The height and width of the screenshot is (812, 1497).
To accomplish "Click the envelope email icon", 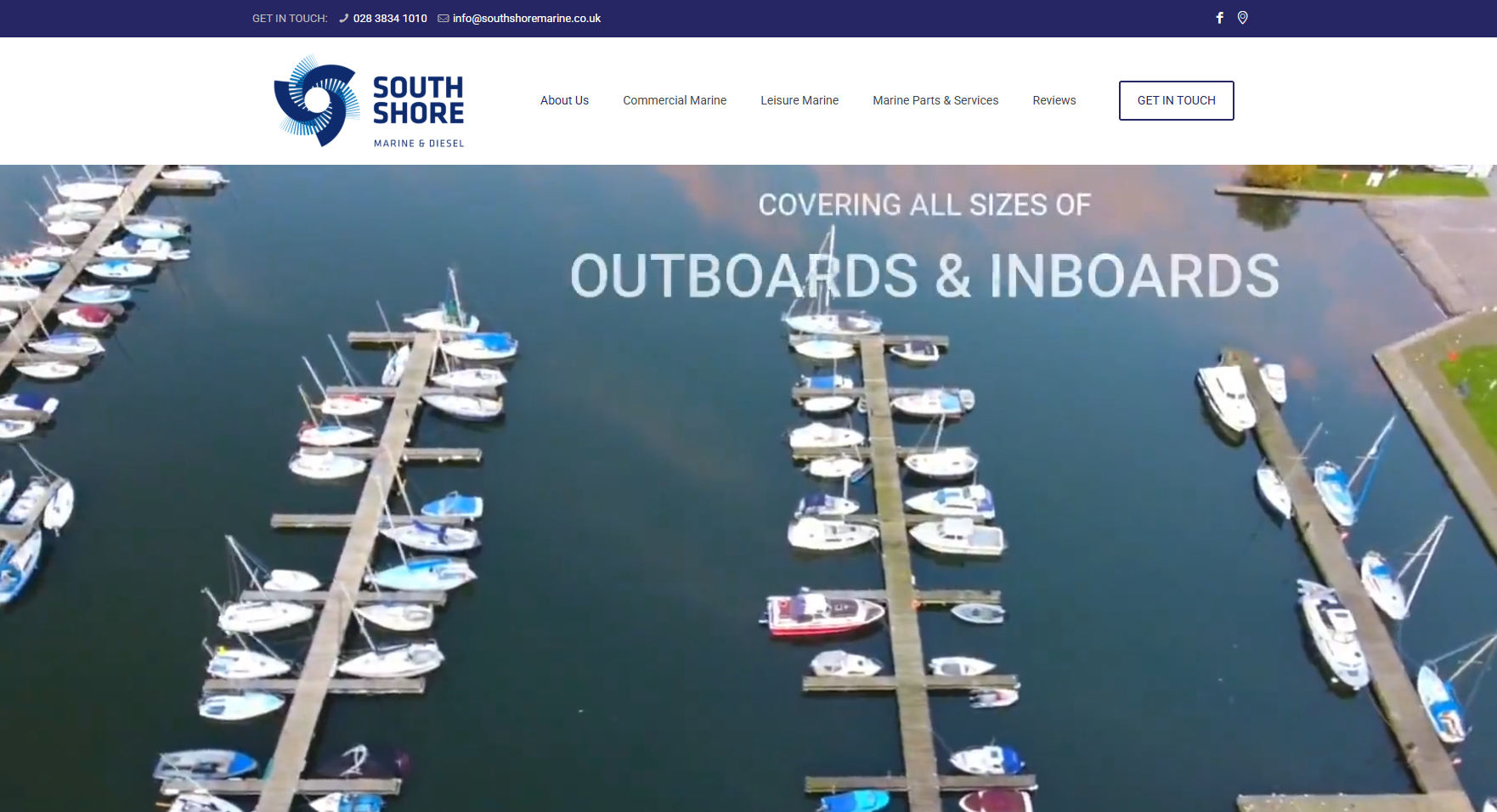I will (x=443, y=18).
